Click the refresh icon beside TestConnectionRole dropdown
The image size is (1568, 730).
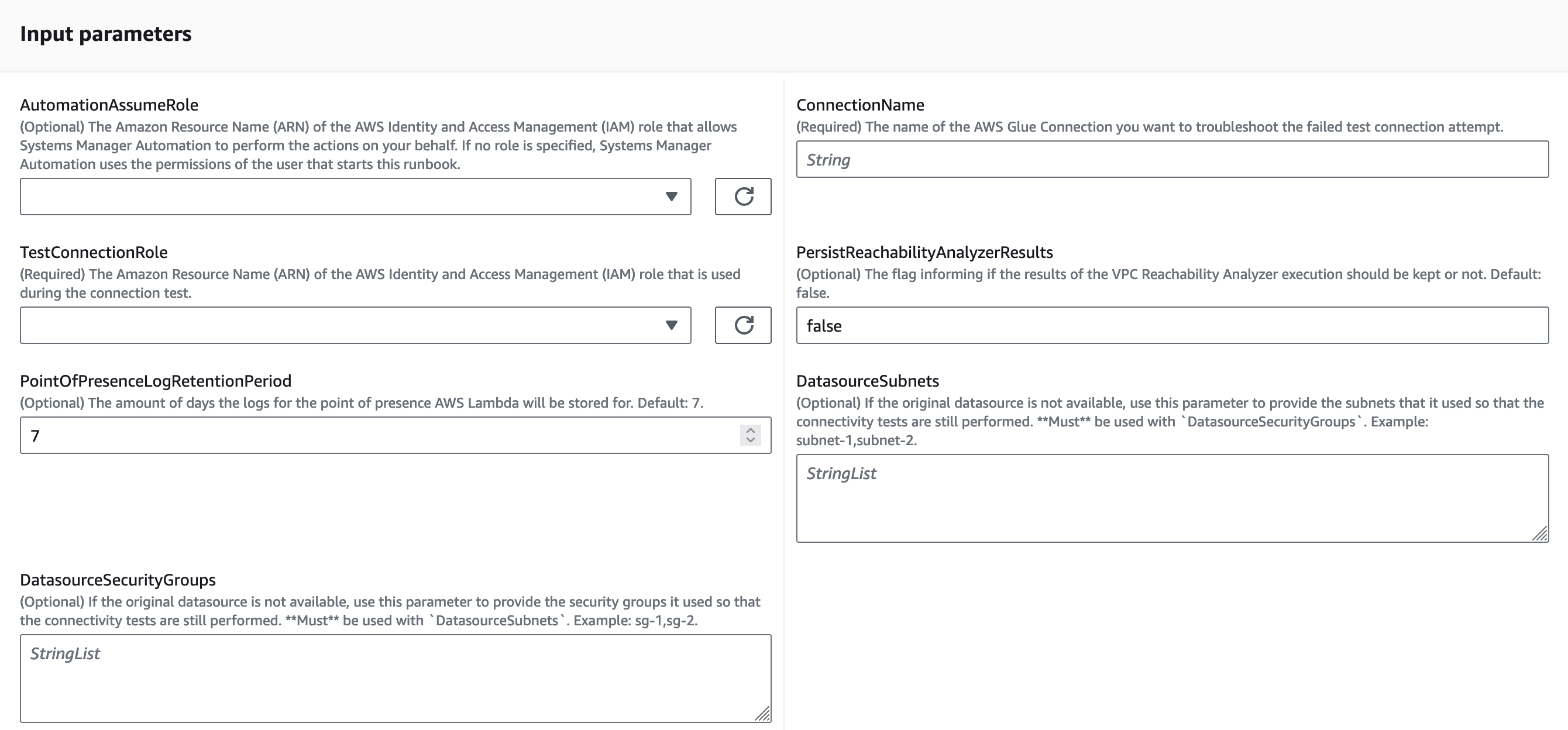(x=742, y=325)
